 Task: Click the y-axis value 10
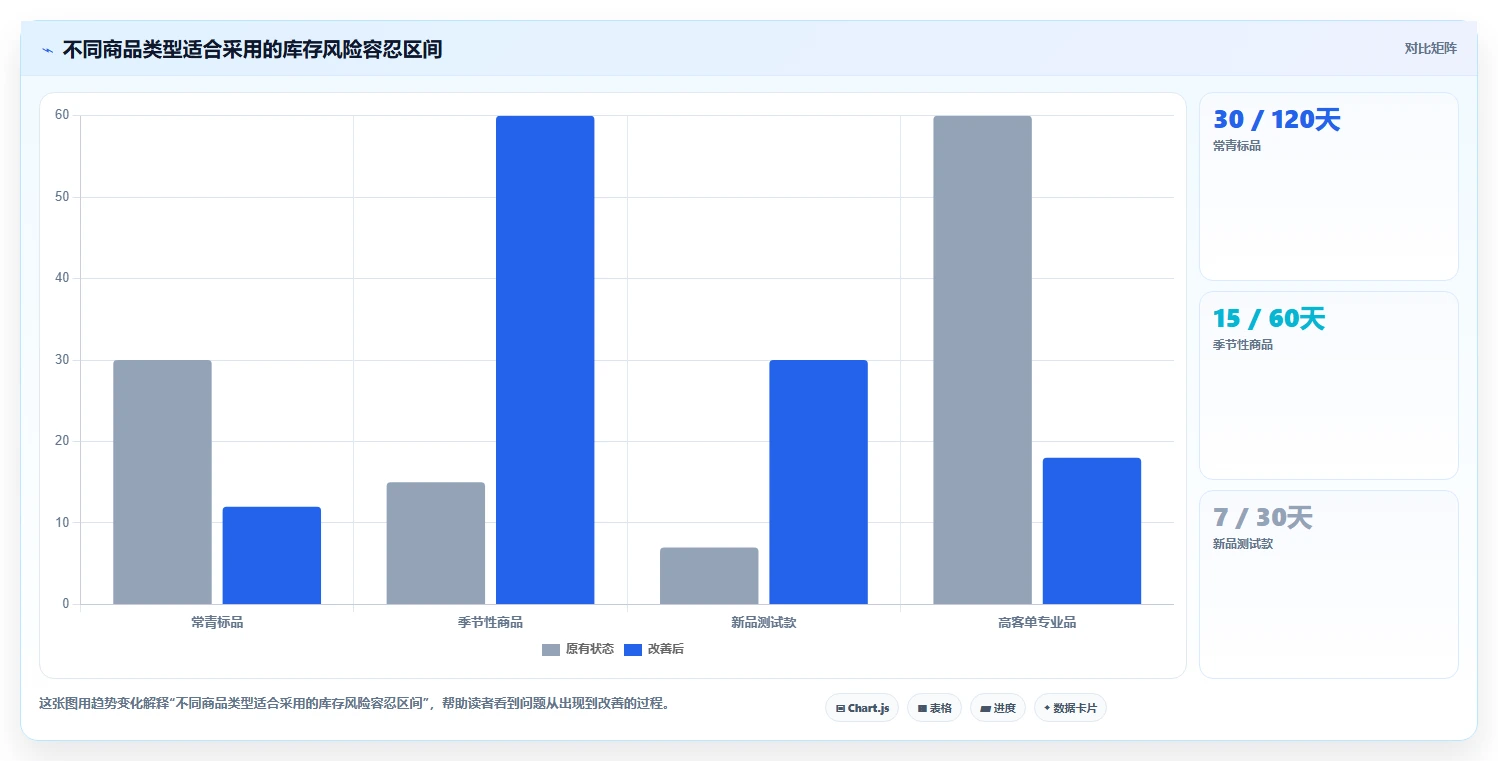62,523
